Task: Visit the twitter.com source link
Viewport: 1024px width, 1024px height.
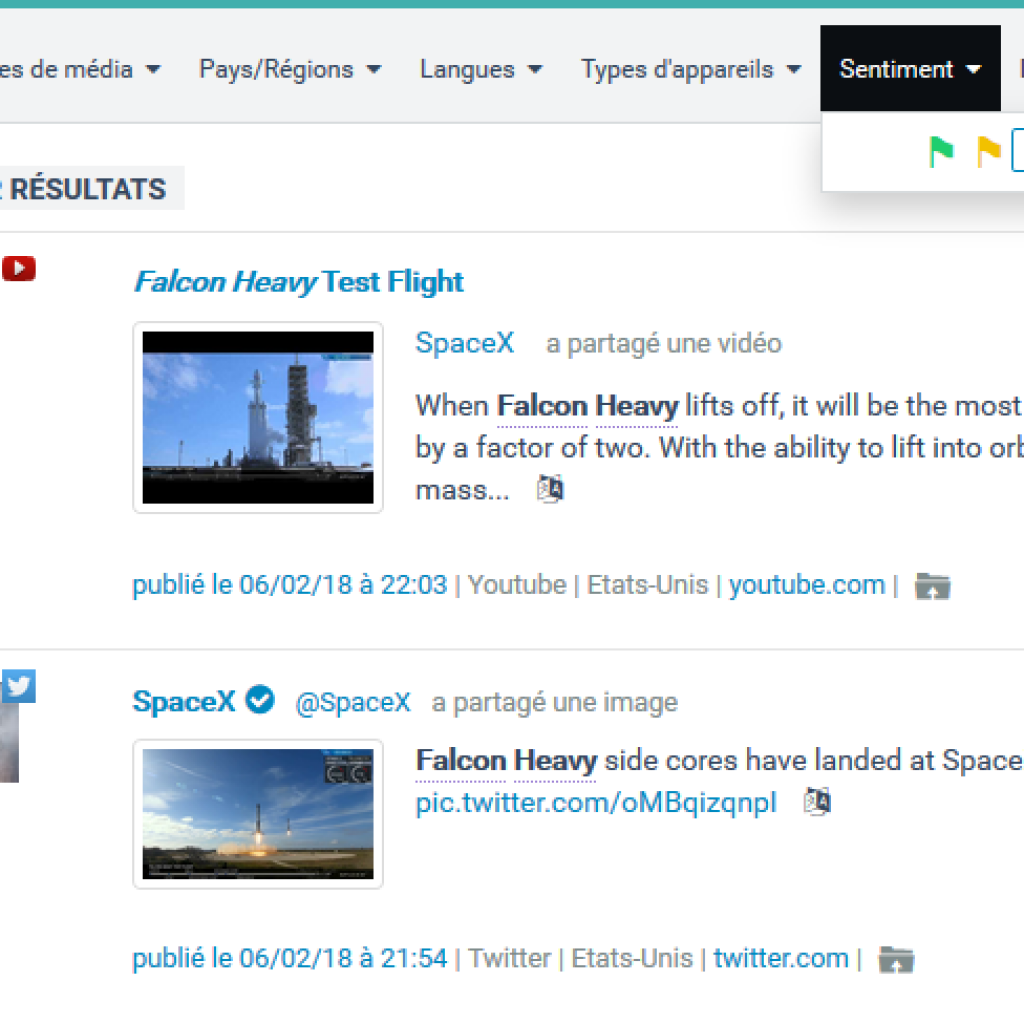Action: (x=781, y=959)
